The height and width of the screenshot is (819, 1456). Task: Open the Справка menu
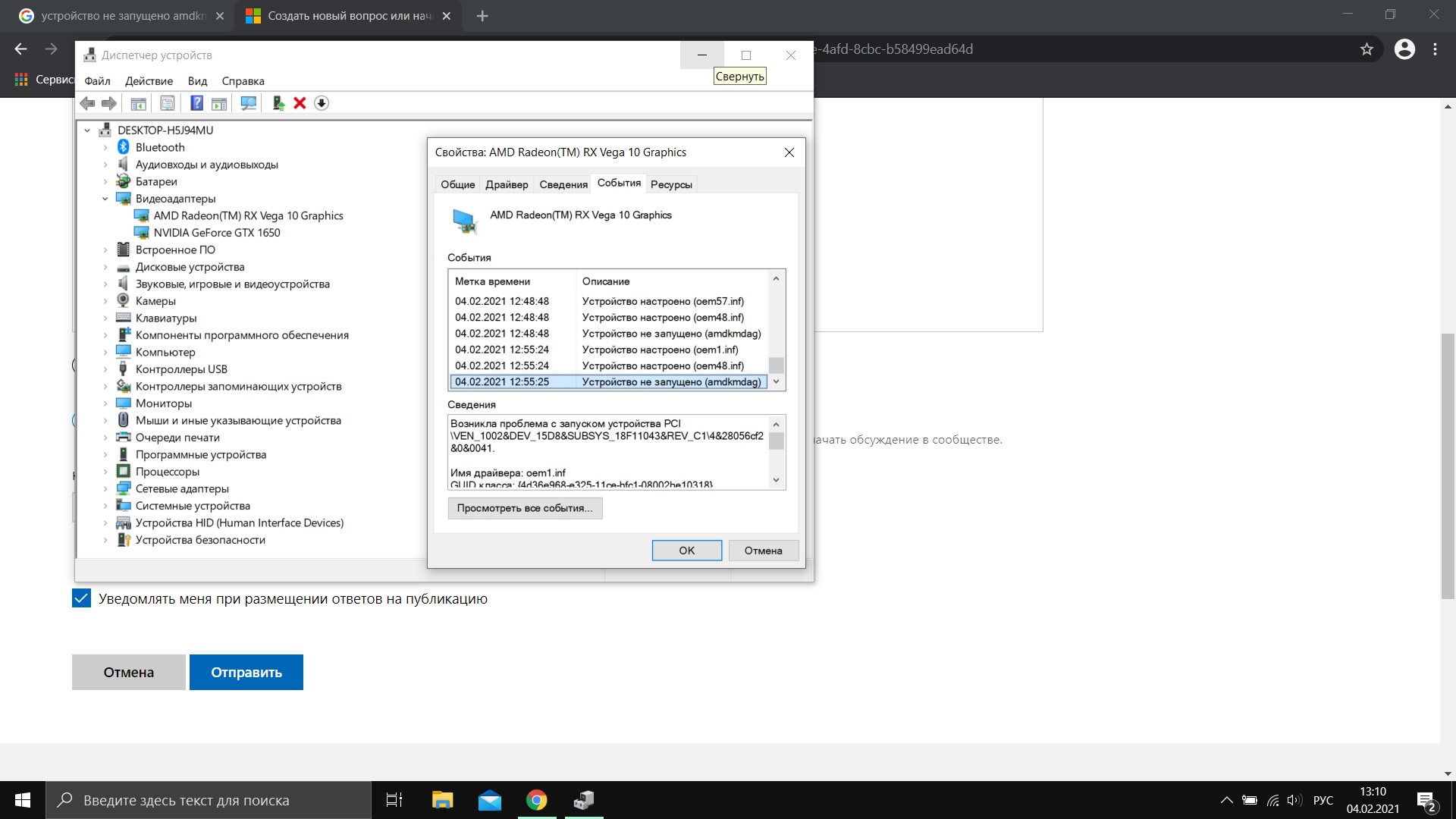[243, 81]
